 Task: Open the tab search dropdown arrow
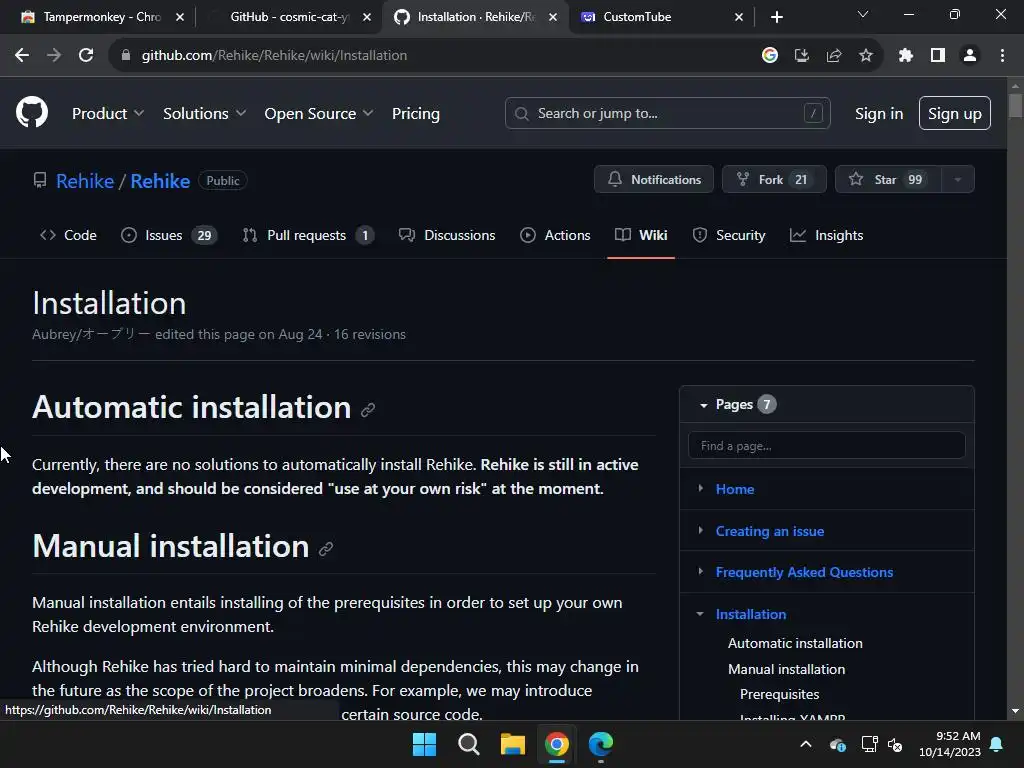(863, 14)
